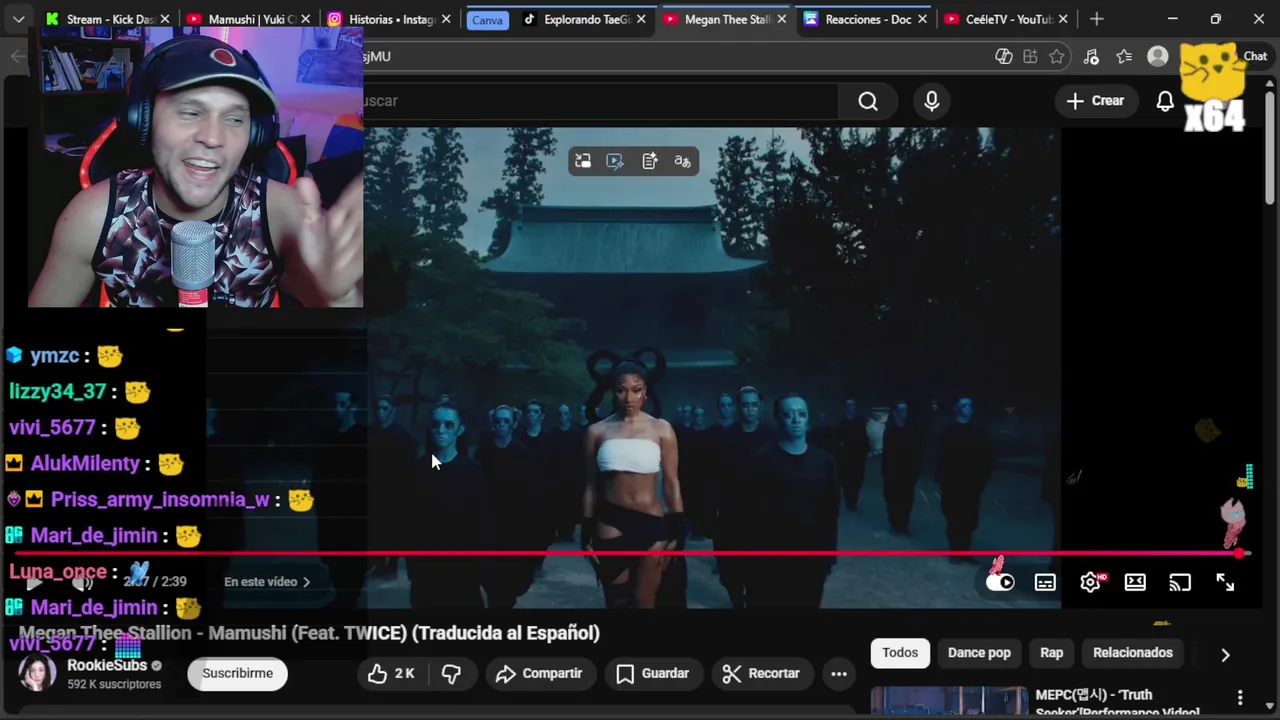Switch to 'CeéleTV - YouTube' browser tab
Image resolution: width=1280 pixels, height=720 pixels.
coord(1008,19)
